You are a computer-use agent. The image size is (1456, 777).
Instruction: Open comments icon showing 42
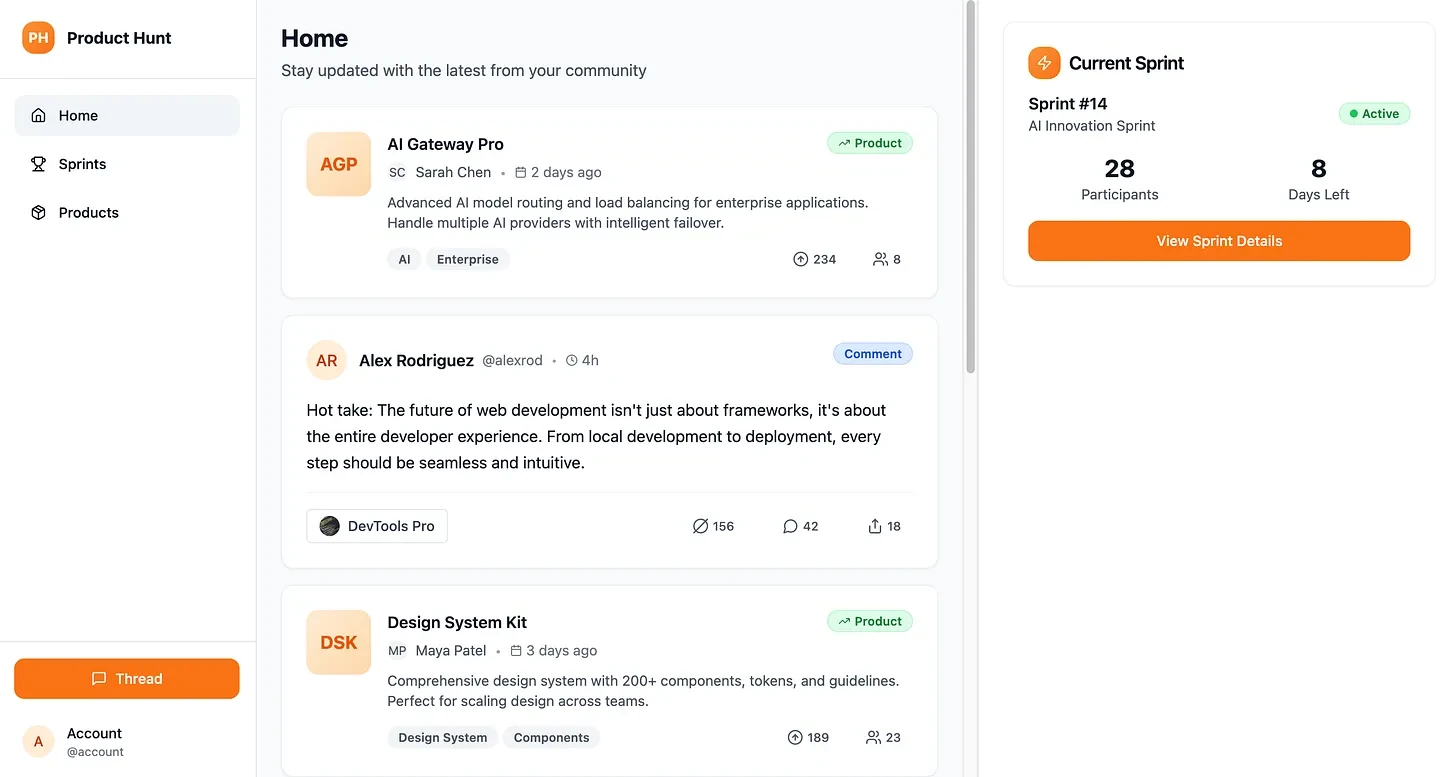point(790,526)
